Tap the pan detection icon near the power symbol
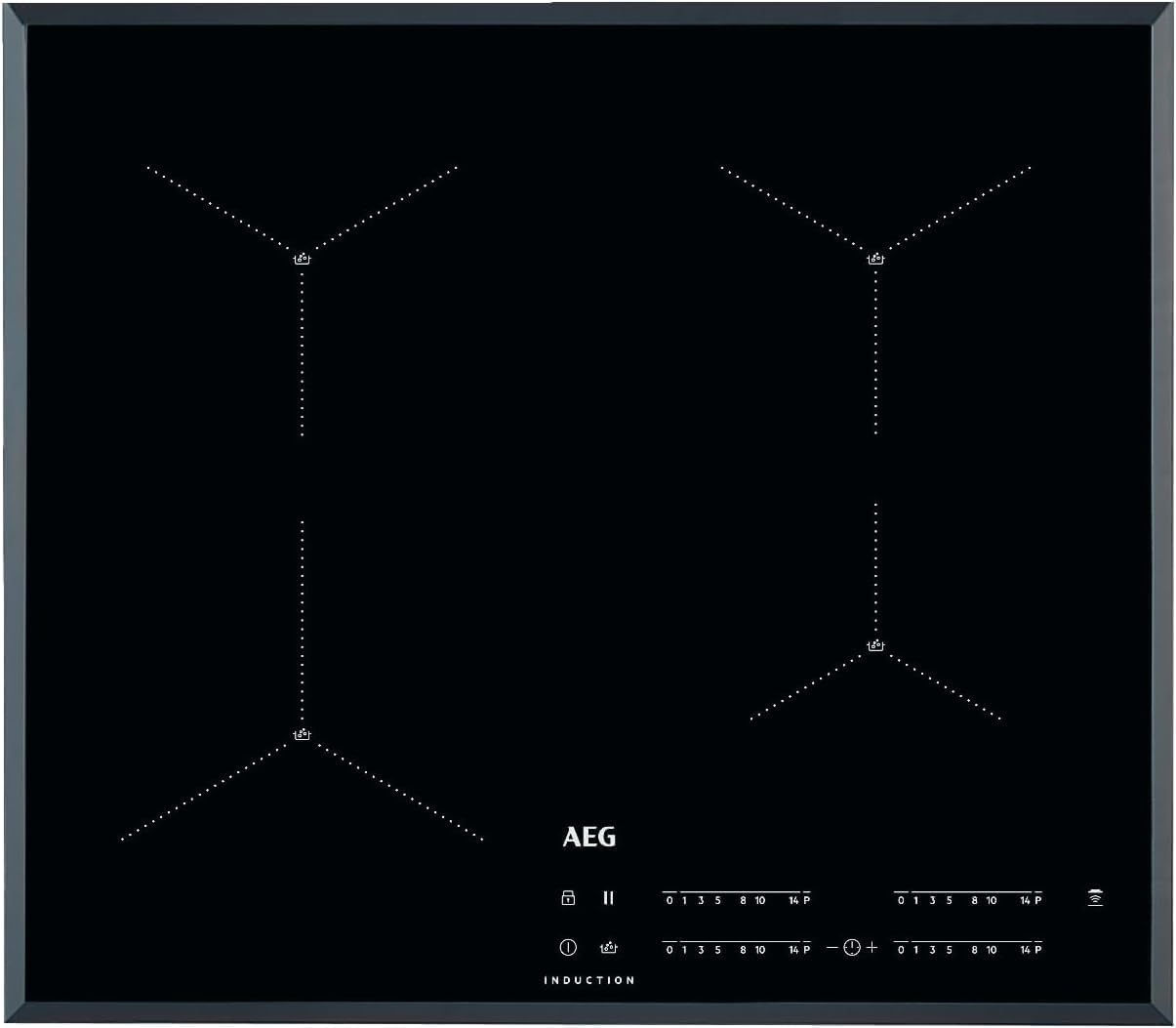 coord(608,947)
